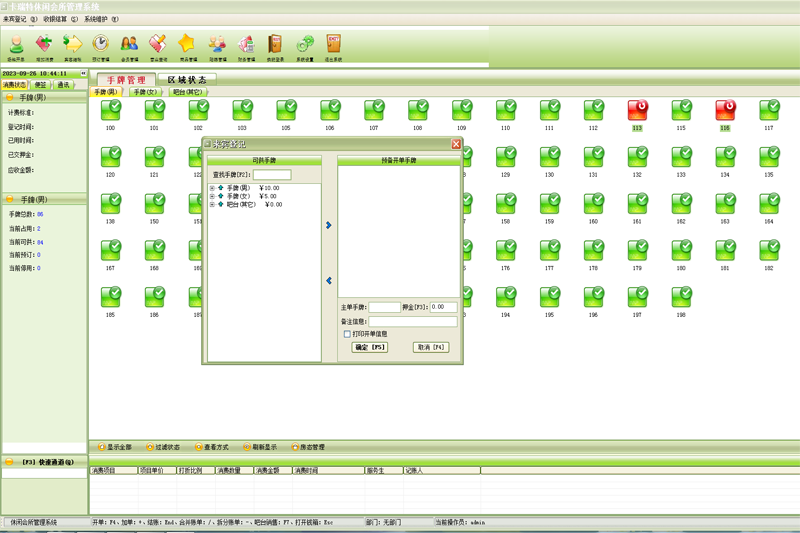The width and height of the screenshot is (800, 533).
Task: Switch to the 手牌(女) sub-tab
Action: click(x=145, y=92)
